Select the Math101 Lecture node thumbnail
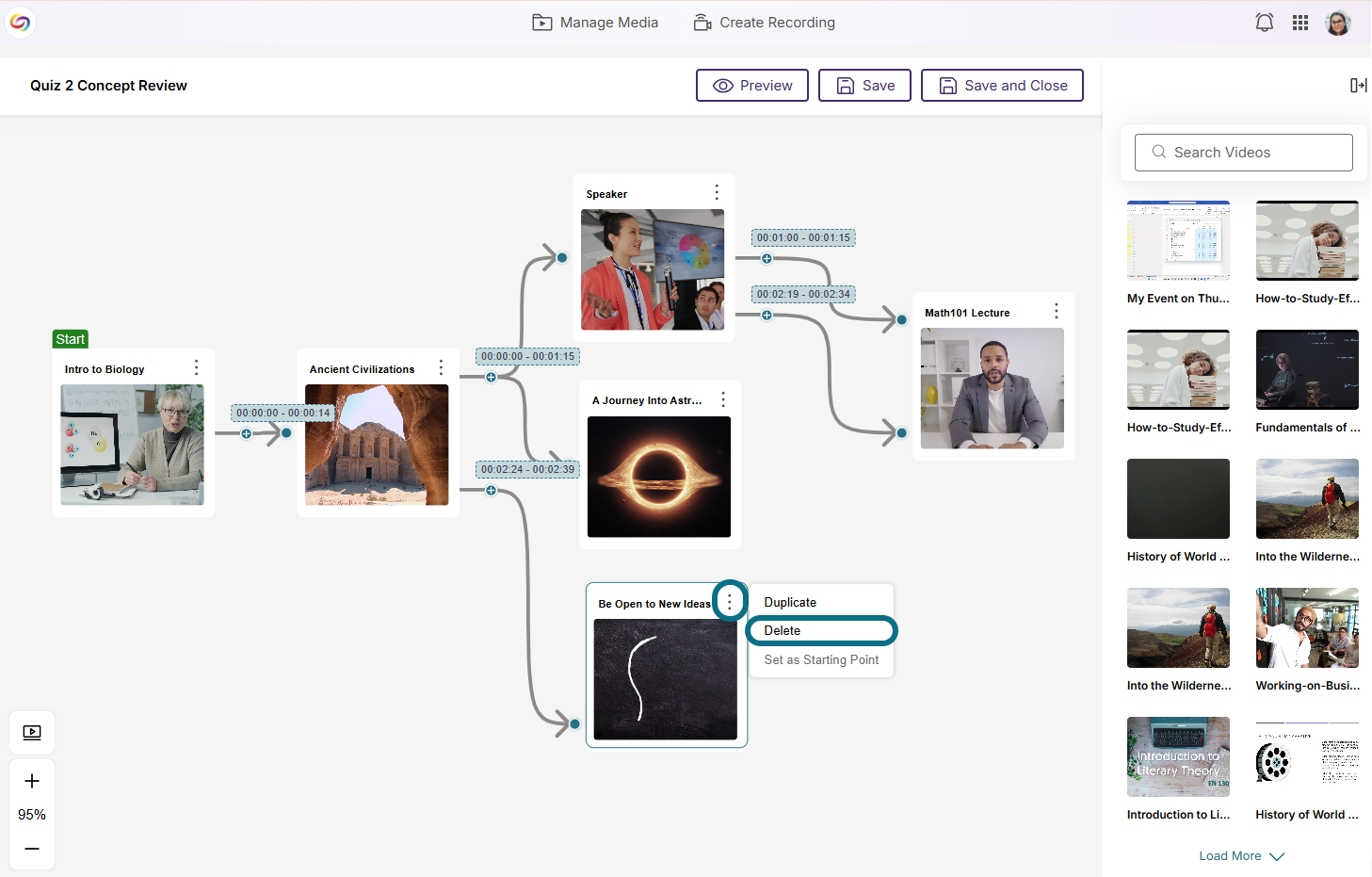 tap(993, 388)
